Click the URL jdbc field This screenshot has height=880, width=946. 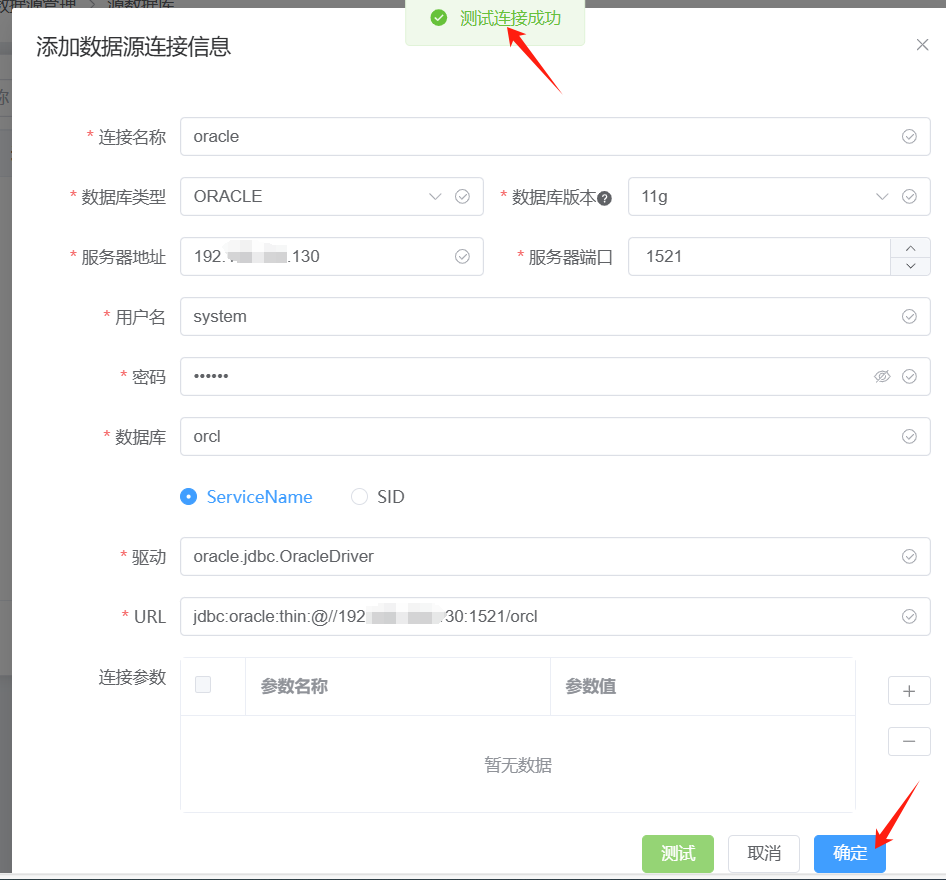(555, 616)
